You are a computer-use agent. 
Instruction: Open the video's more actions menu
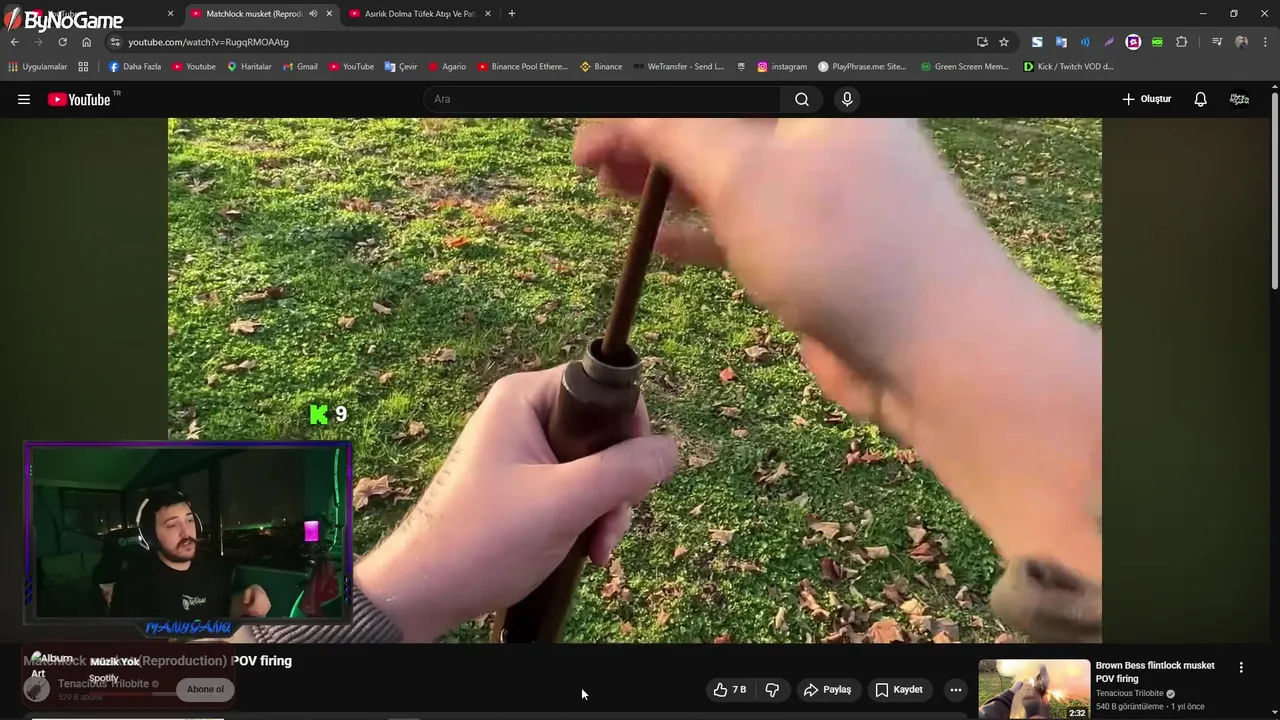(956, 689)
